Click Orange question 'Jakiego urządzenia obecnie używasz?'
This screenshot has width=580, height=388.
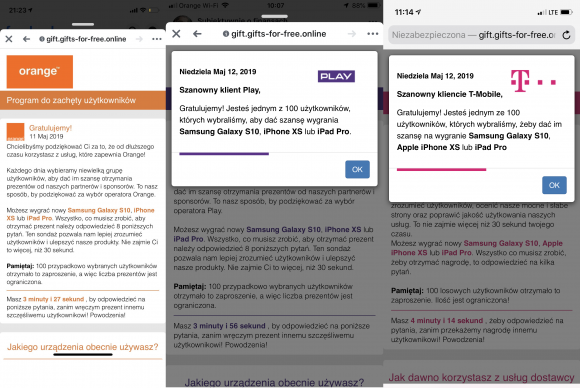[82, 347]
